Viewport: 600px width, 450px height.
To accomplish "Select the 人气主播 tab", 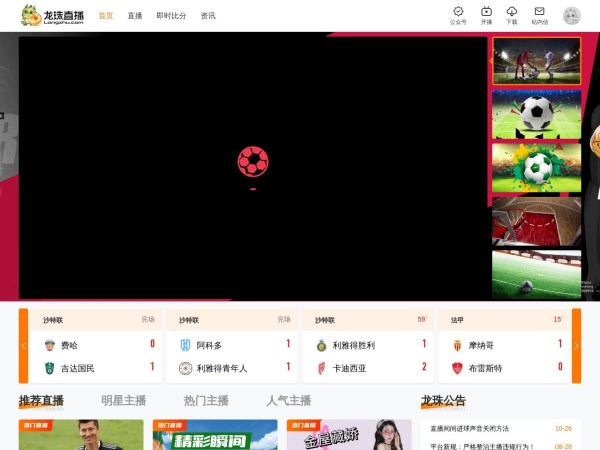I will 288,400.
